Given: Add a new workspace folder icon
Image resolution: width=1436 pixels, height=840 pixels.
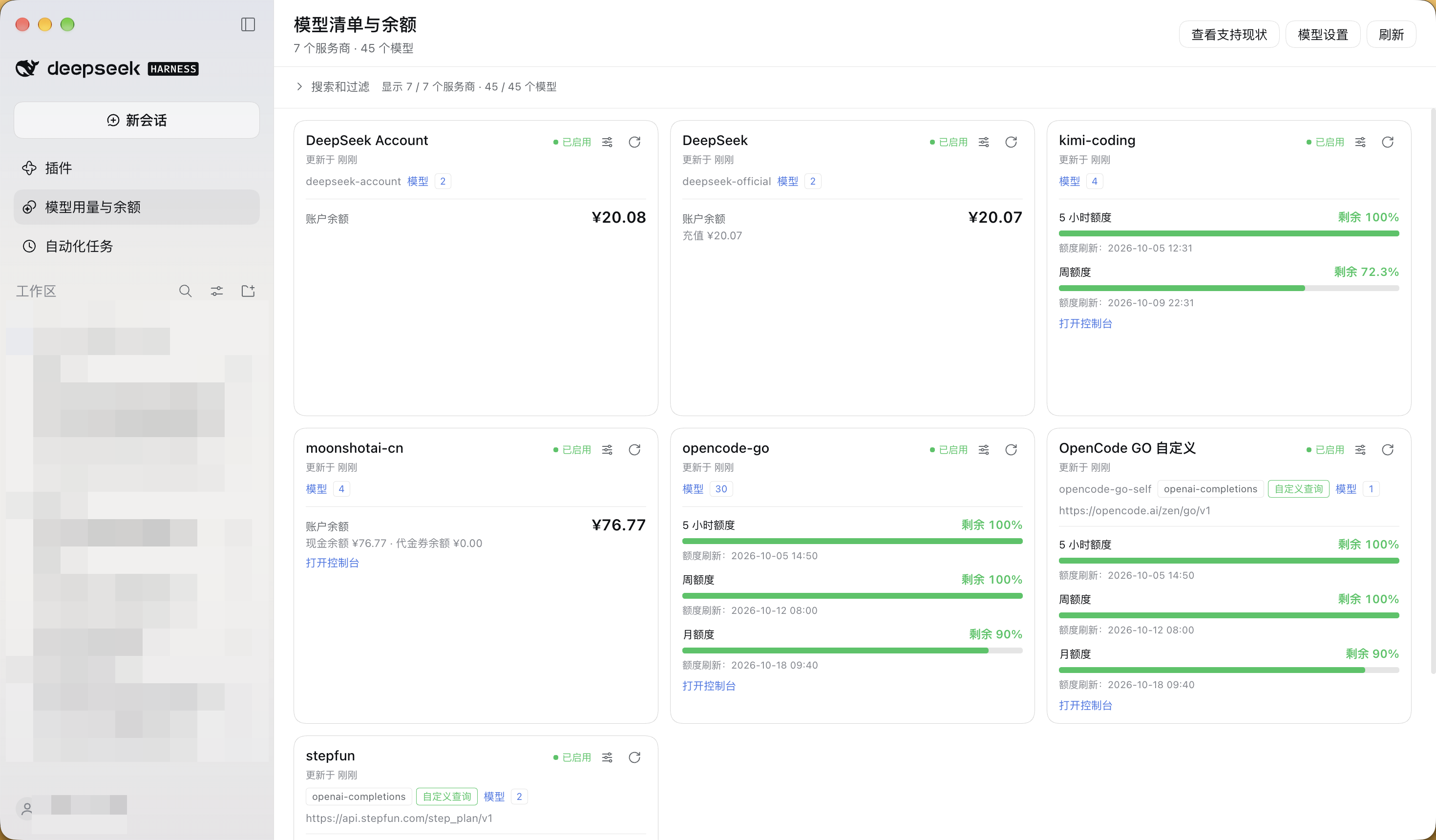Looking at the screenshot, I should click(x=248, y=291).
